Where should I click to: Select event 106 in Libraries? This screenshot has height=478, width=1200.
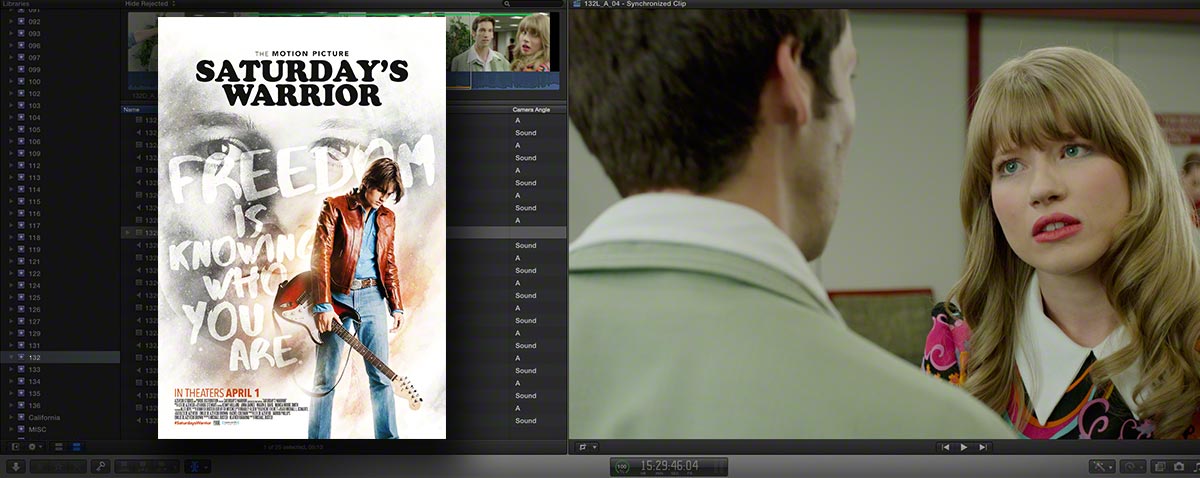(60, 141)
